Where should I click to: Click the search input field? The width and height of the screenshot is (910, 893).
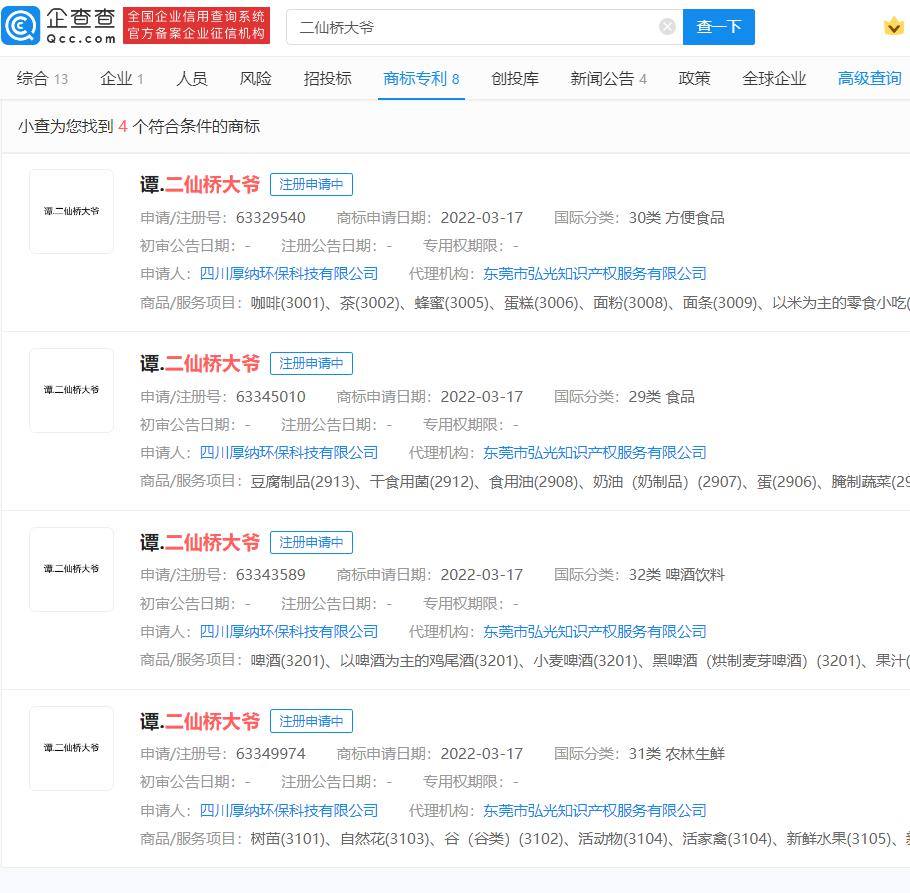point(485,27)
